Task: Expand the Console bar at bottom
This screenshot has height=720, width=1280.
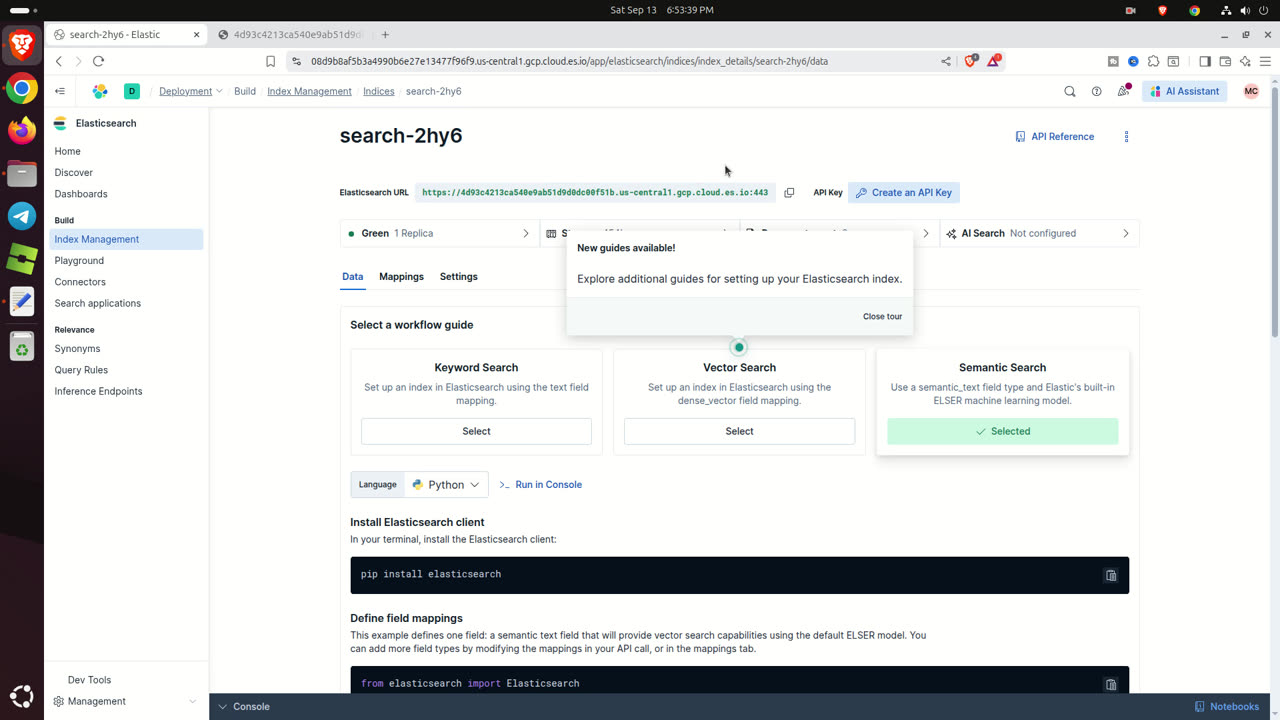Action: [244, 706]
